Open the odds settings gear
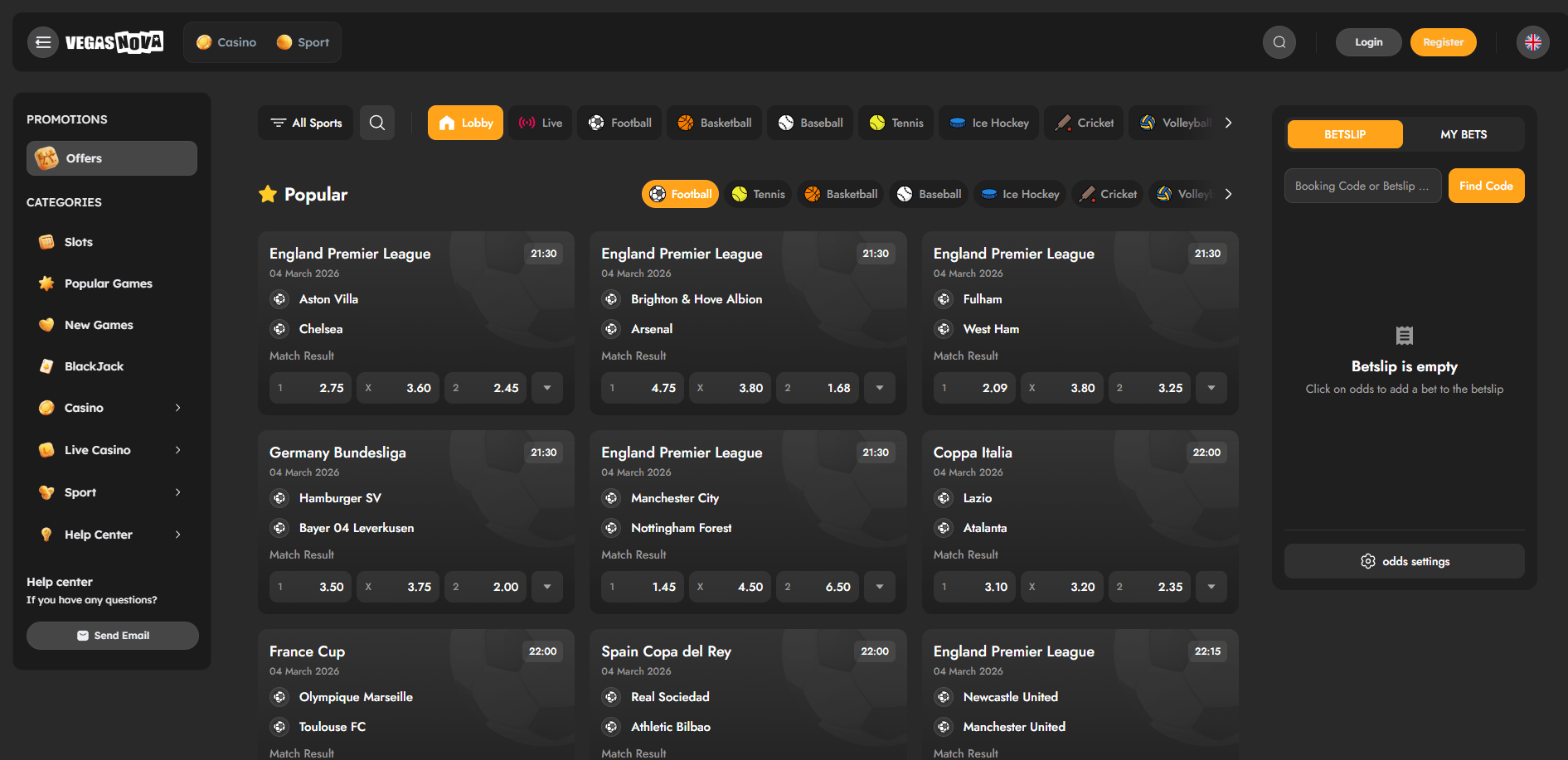This screenshot has width=1568, height=760. point(1404,561)
